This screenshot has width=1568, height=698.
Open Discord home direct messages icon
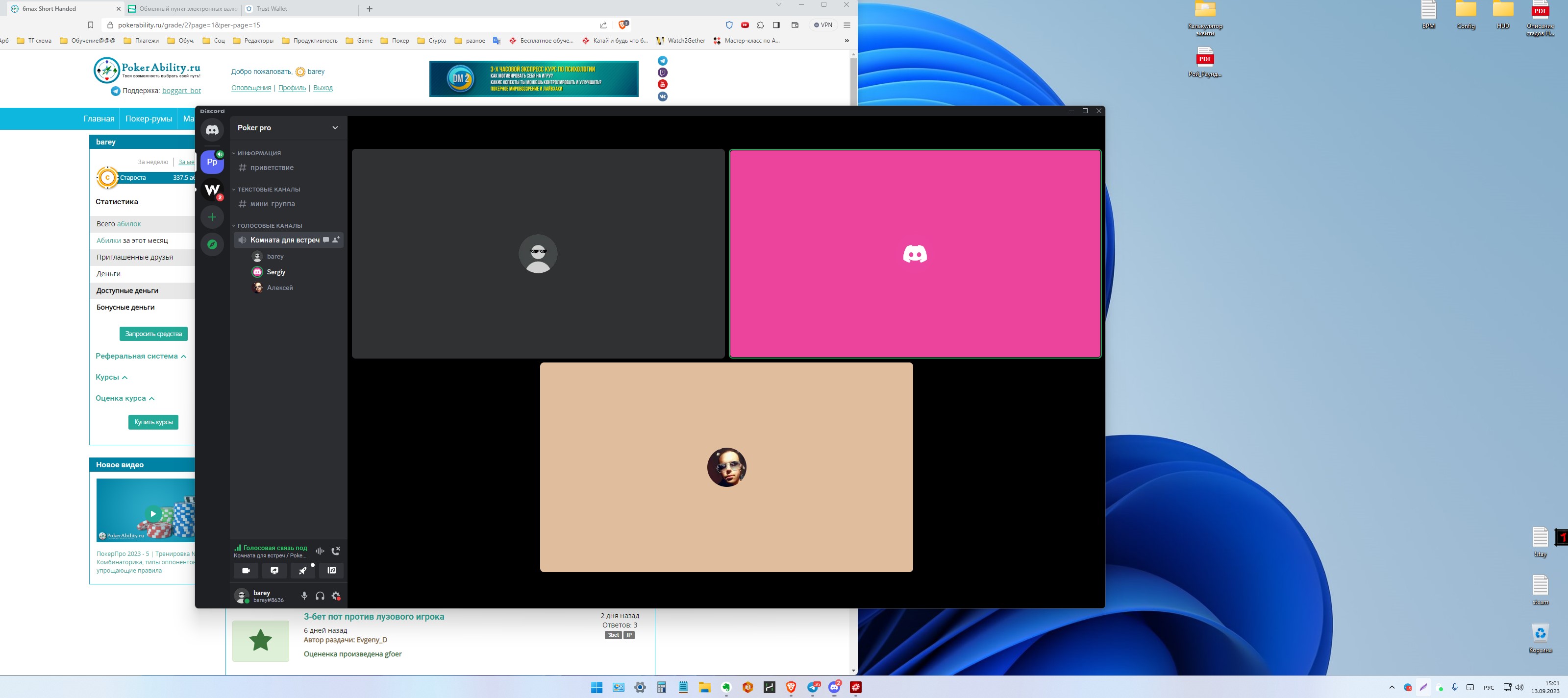[212, 130]
